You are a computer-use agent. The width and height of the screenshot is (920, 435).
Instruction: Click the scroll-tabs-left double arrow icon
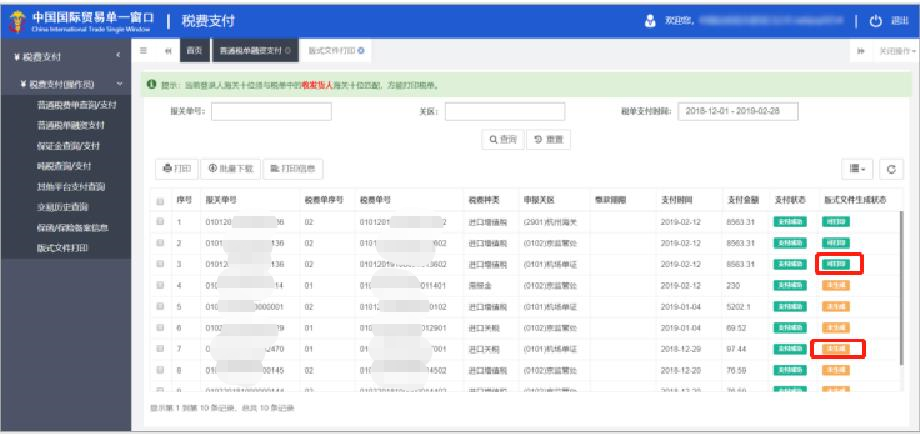tap(167, 51)
